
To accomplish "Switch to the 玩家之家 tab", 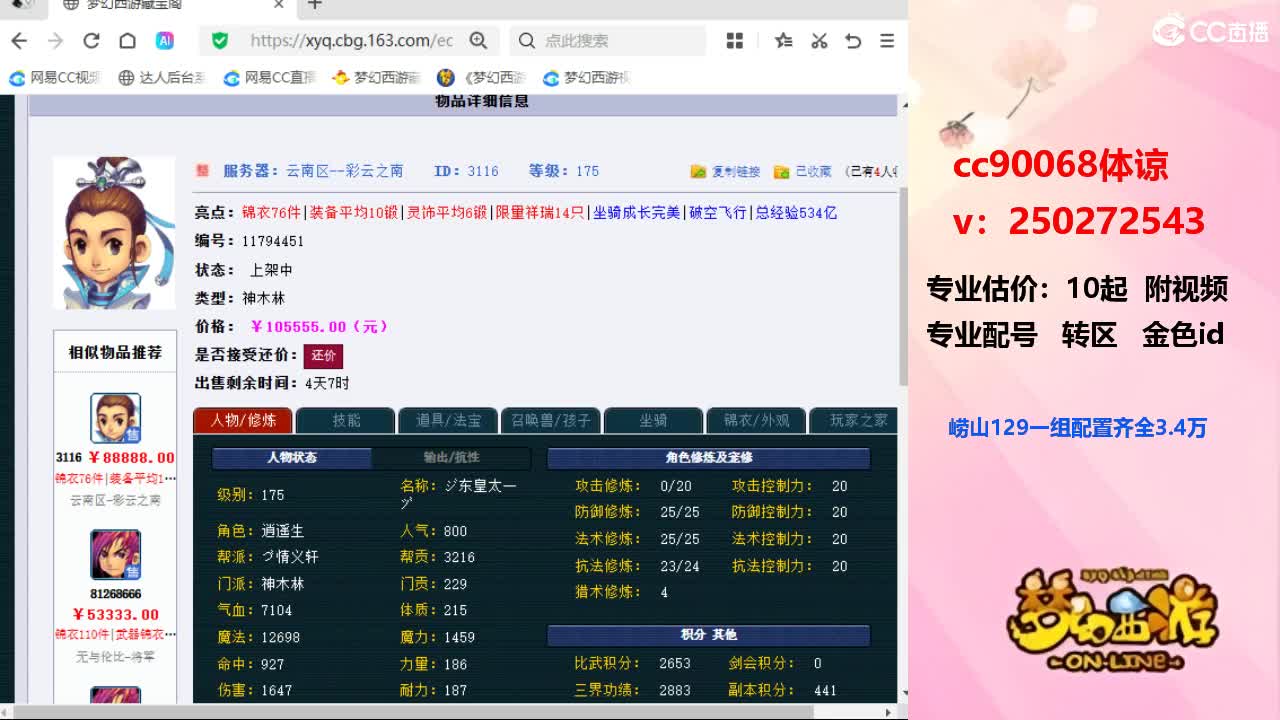I will point(854,421).
